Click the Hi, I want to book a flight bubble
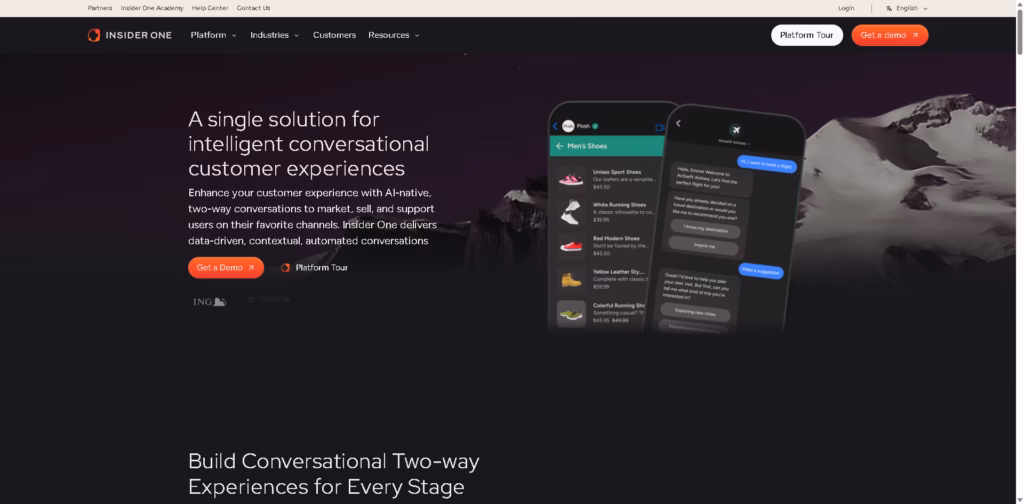This screenshot has width=1024, height=504. (767, 166)
